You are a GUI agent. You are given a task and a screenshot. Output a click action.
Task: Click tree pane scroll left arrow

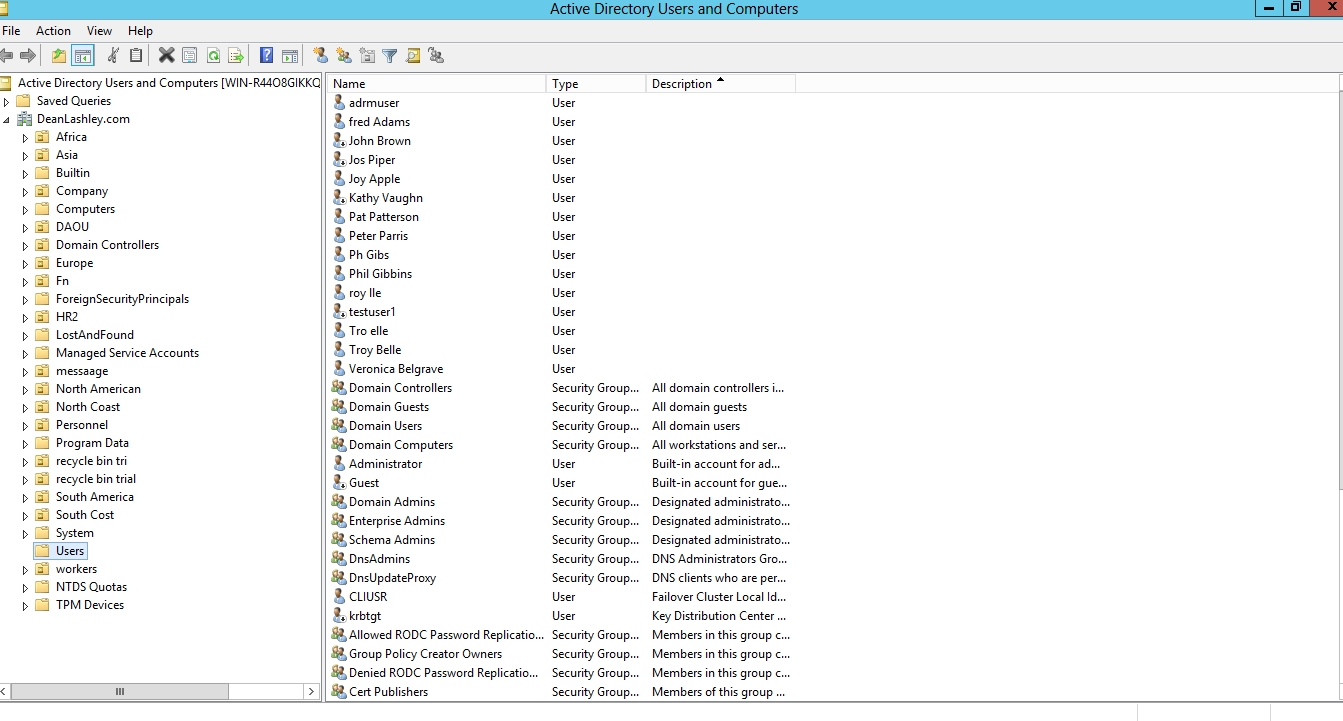click(6, 691)
